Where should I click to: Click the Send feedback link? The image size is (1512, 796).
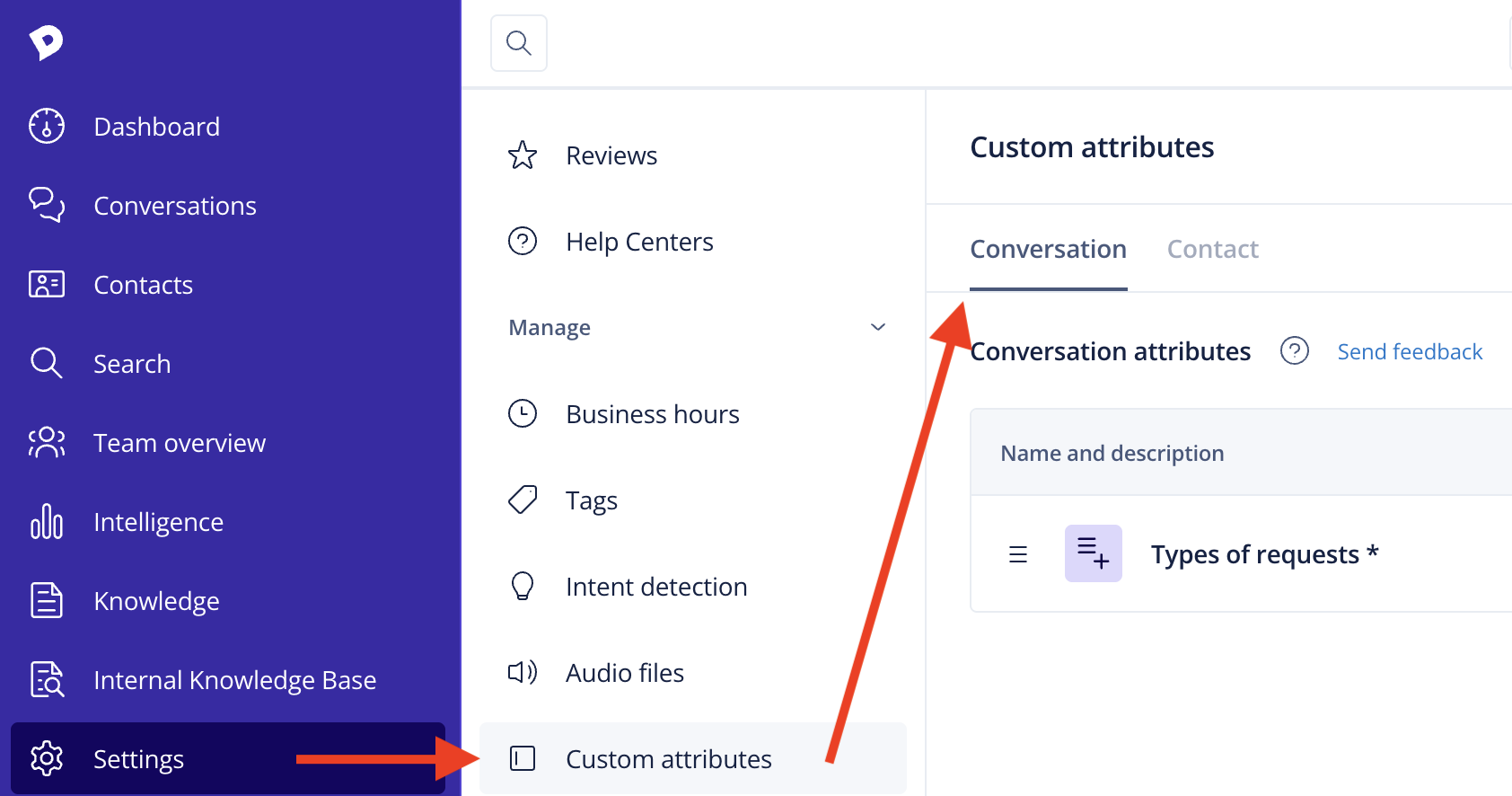pyautogui.click(x=1410, y=351)
